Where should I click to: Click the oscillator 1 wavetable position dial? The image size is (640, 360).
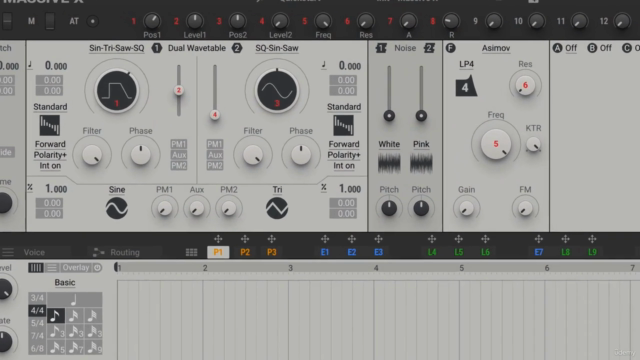click(117, 91)
